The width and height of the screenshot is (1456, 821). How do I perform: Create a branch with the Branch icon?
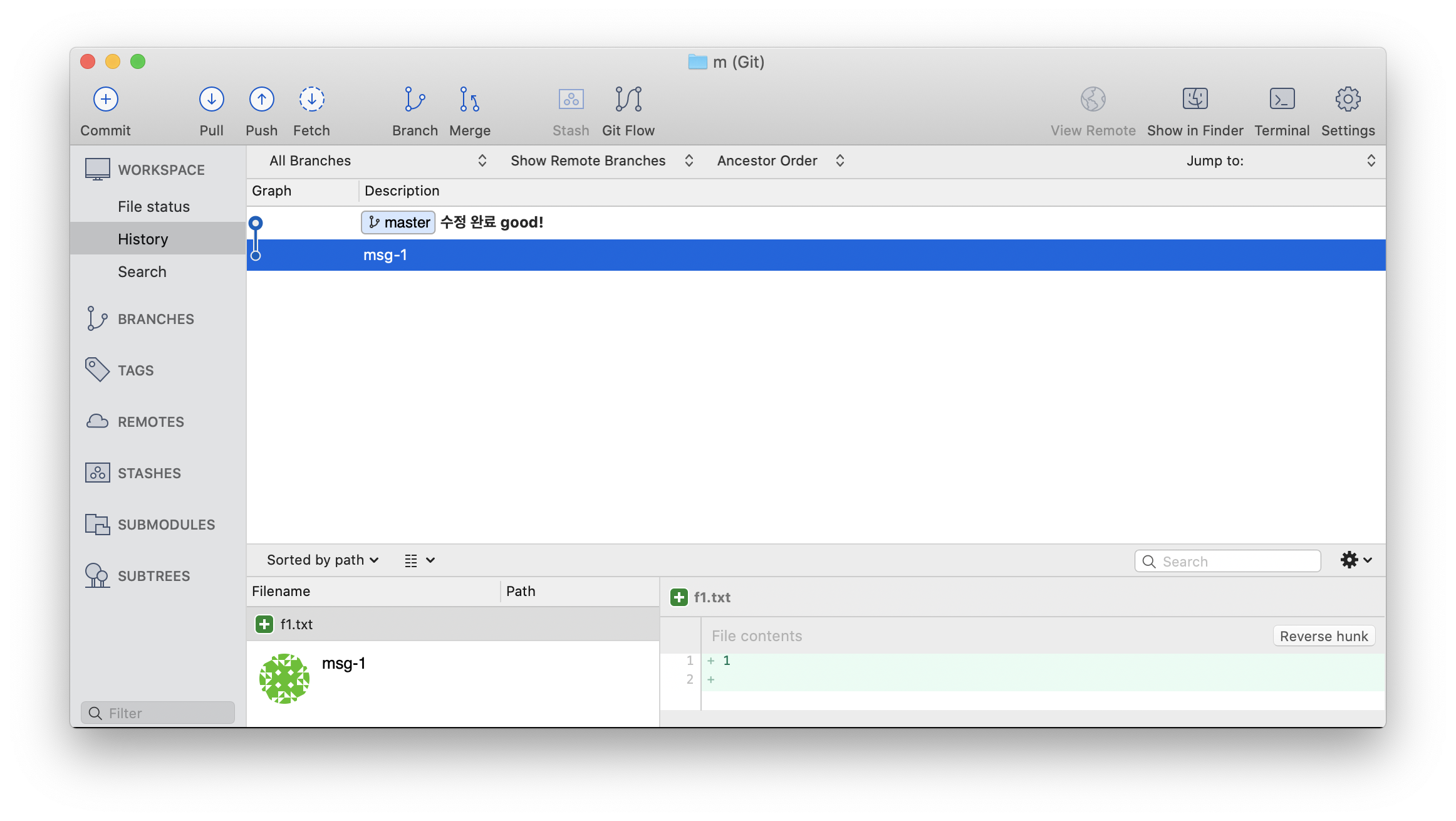[x=415, y=99]
